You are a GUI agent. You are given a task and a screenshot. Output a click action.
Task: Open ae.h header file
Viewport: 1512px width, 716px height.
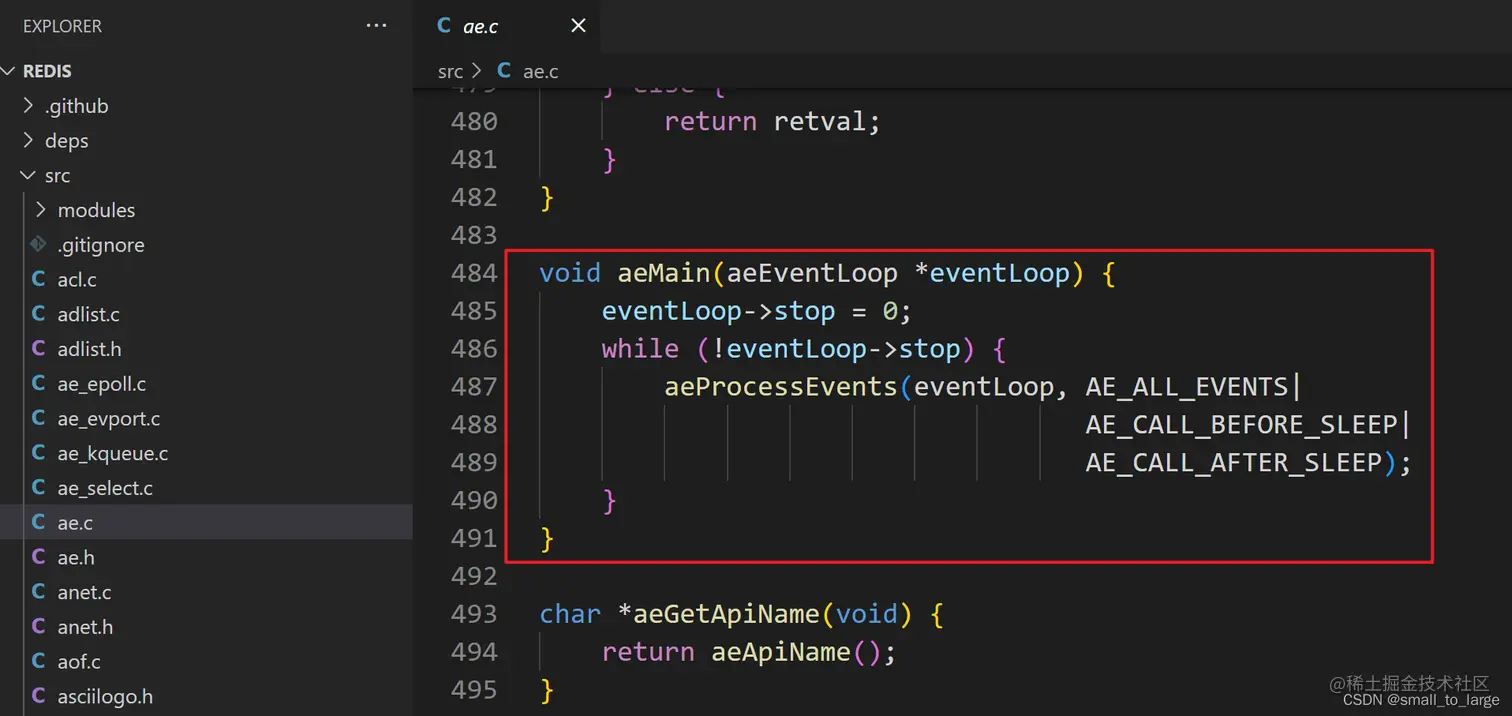point(206,557)
